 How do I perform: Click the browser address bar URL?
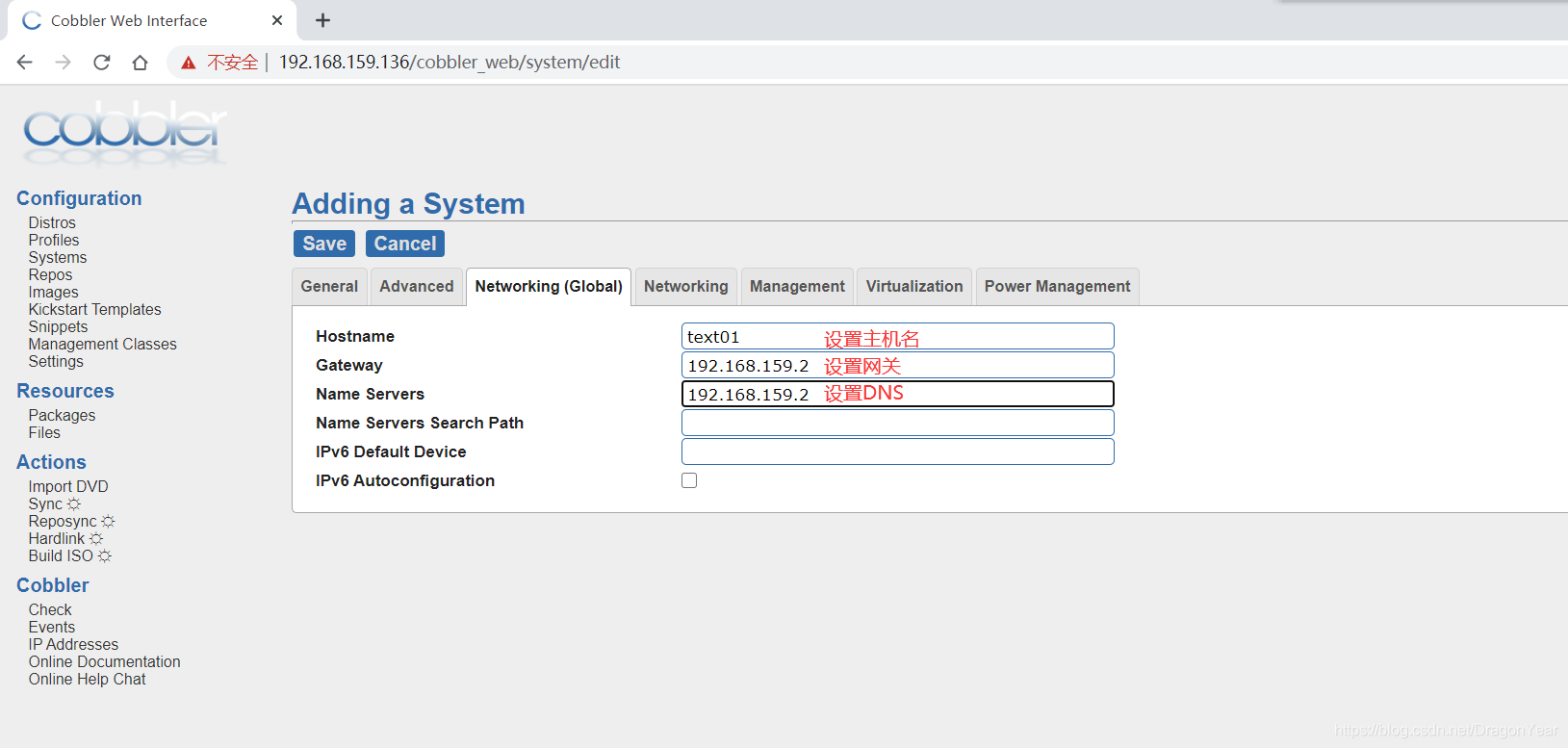(x=450, y=63)
